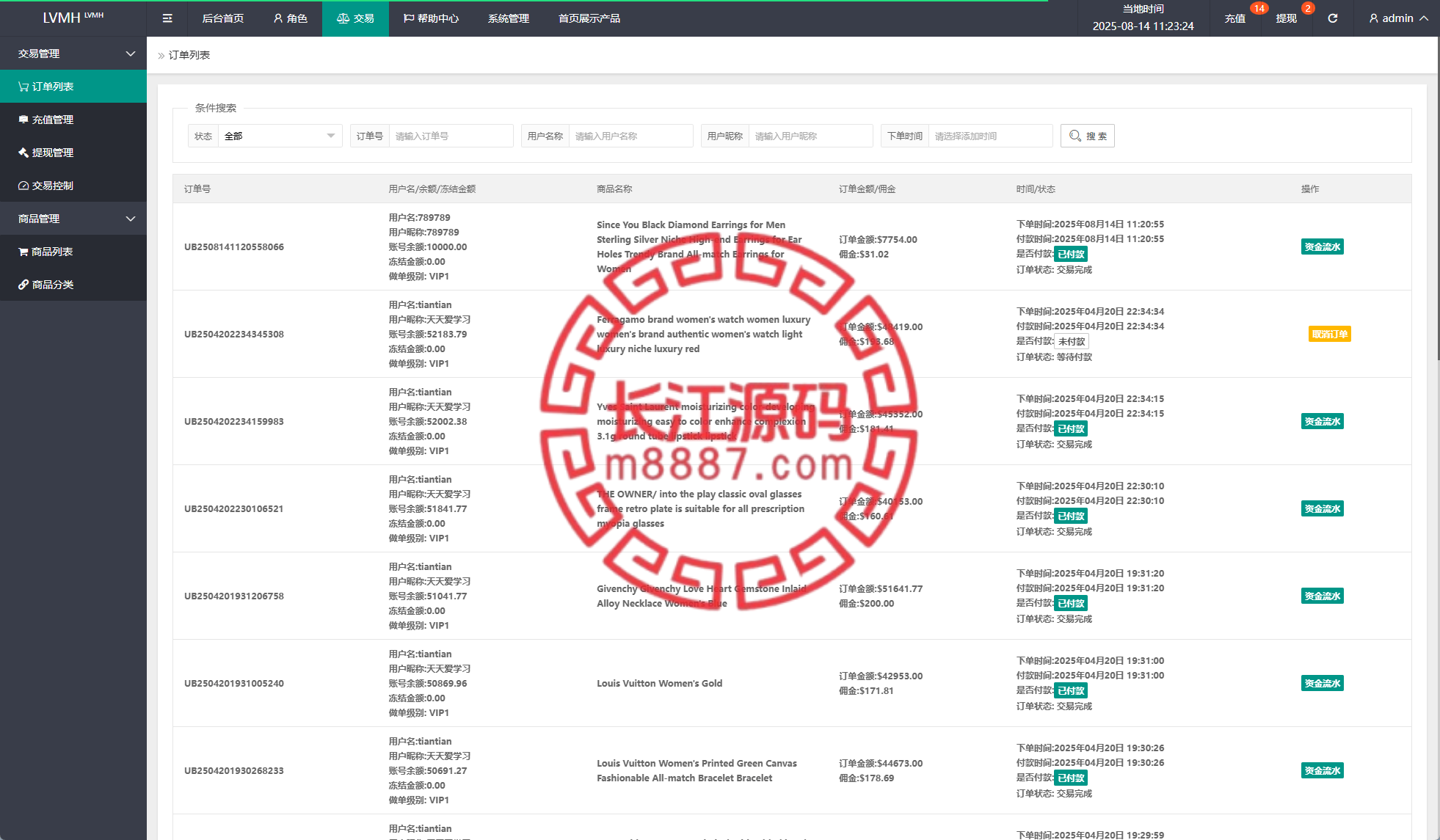1440x840 pixels.
Task: Click the 订单号 column header
Action: [197, 189]
